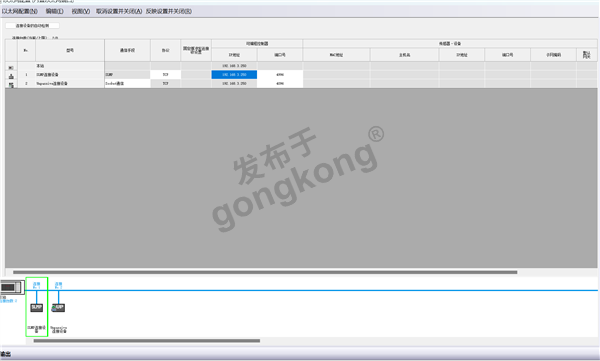Select the highlighted IP address cell in row 1
This screenshot has width=600, height=361.
(234, 75)
